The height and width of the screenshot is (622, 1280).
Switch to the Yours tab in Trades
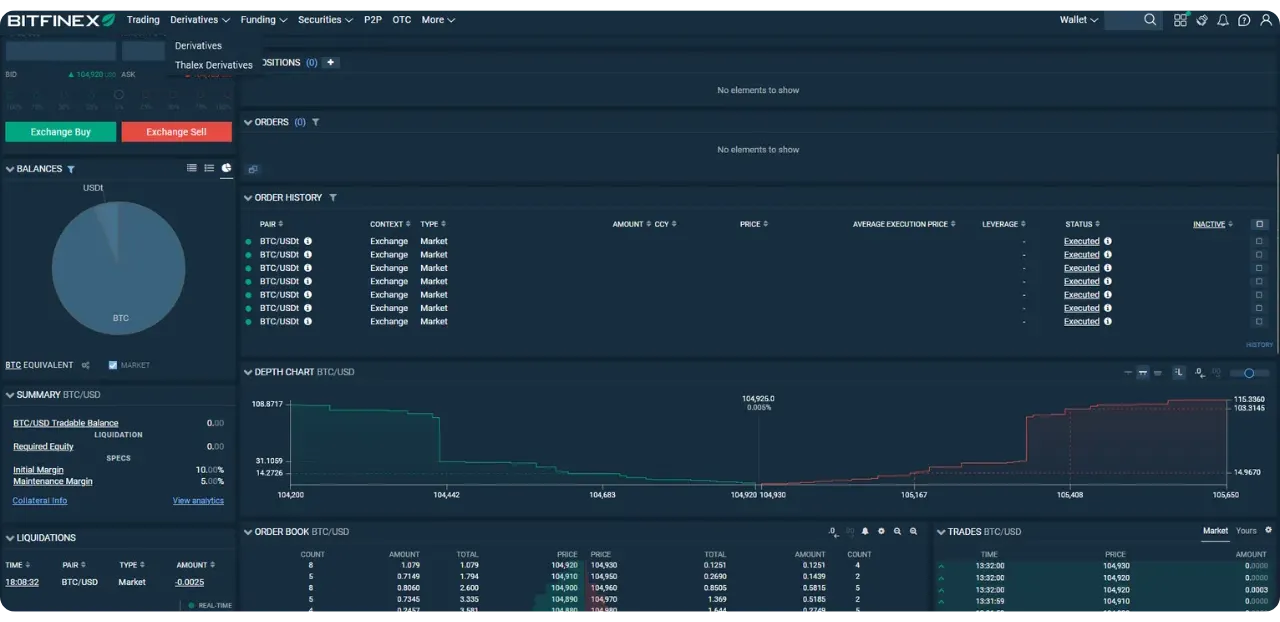(x=1245, y=531)
